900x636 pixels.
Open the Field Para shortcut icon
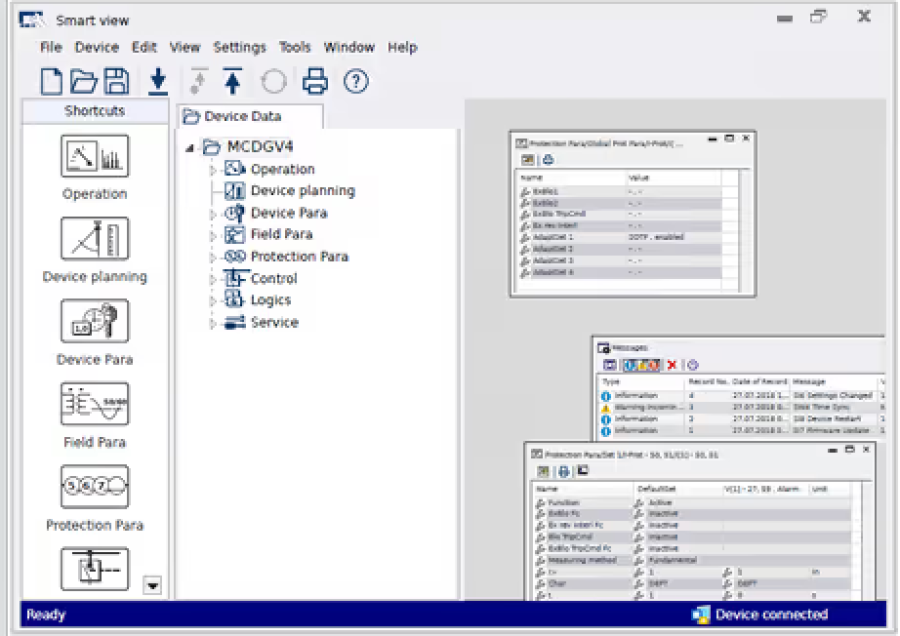coord(95,404)
